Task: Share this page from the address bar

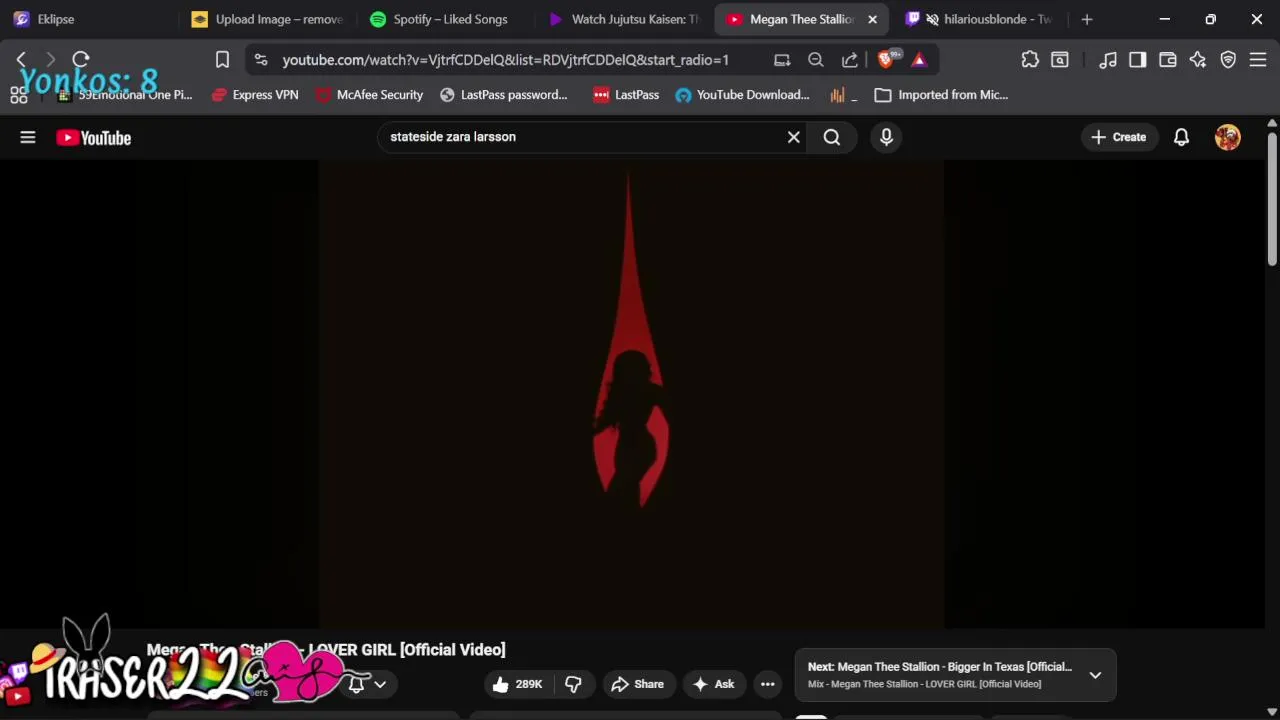Action: coord(850,60)
